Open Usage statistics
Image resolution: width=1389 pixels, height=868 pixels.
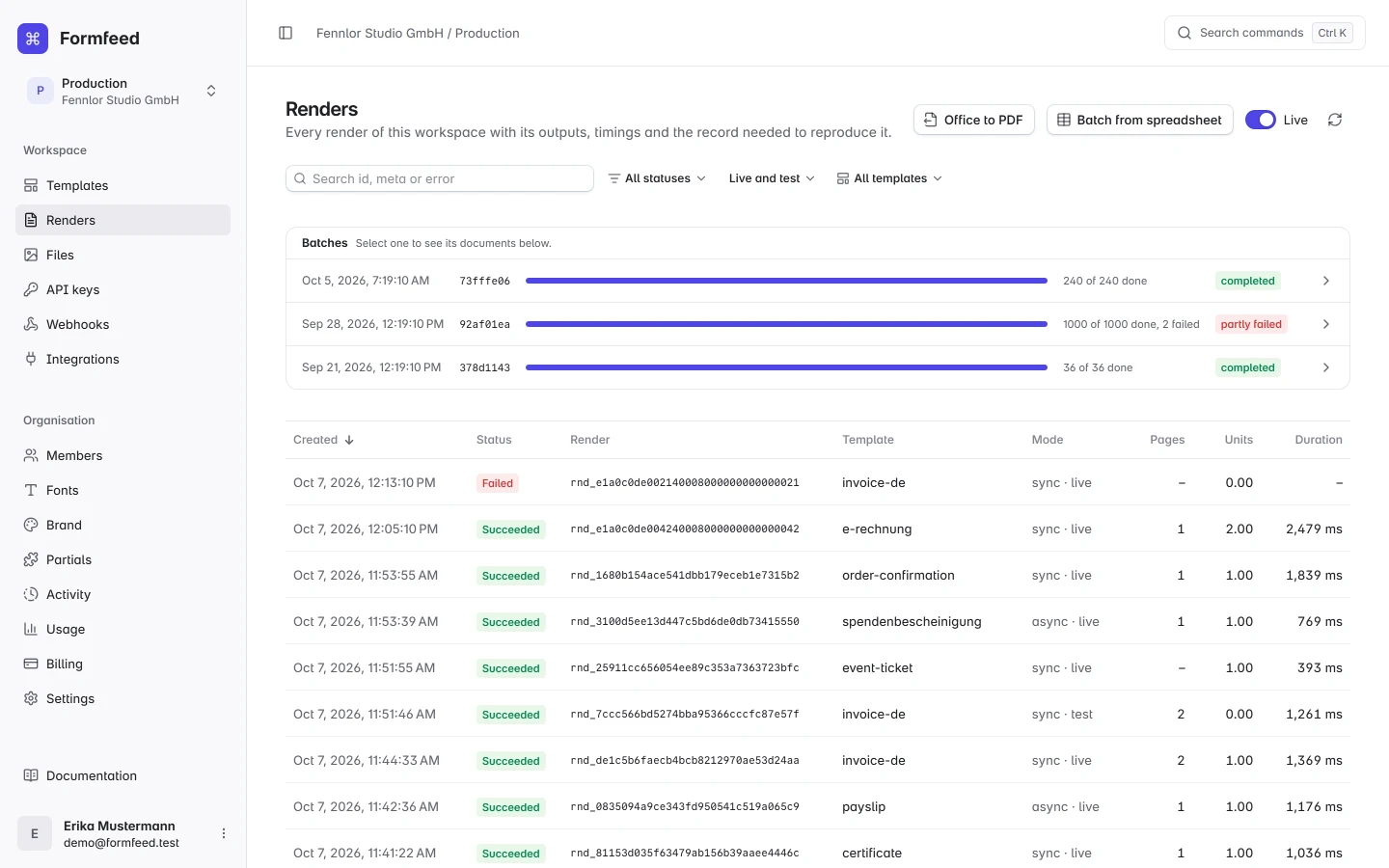click(123, 629)
